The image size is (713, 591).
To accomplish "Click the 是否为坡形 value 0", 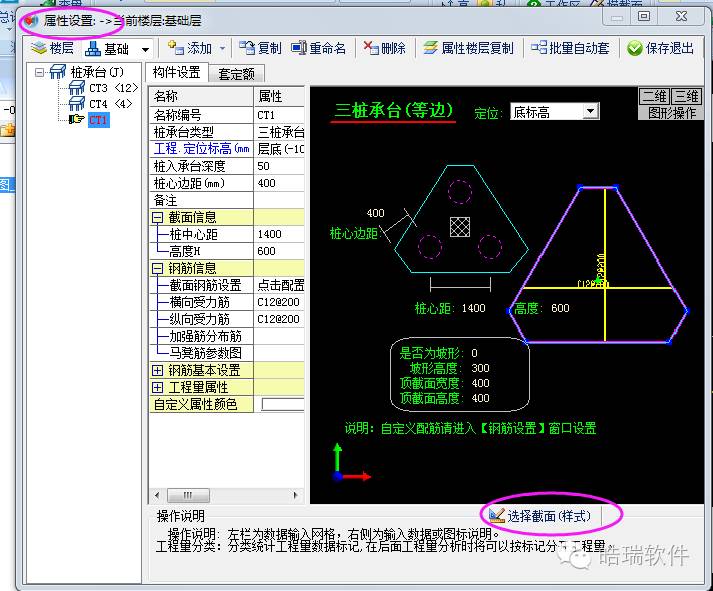I will coord(474,353).
